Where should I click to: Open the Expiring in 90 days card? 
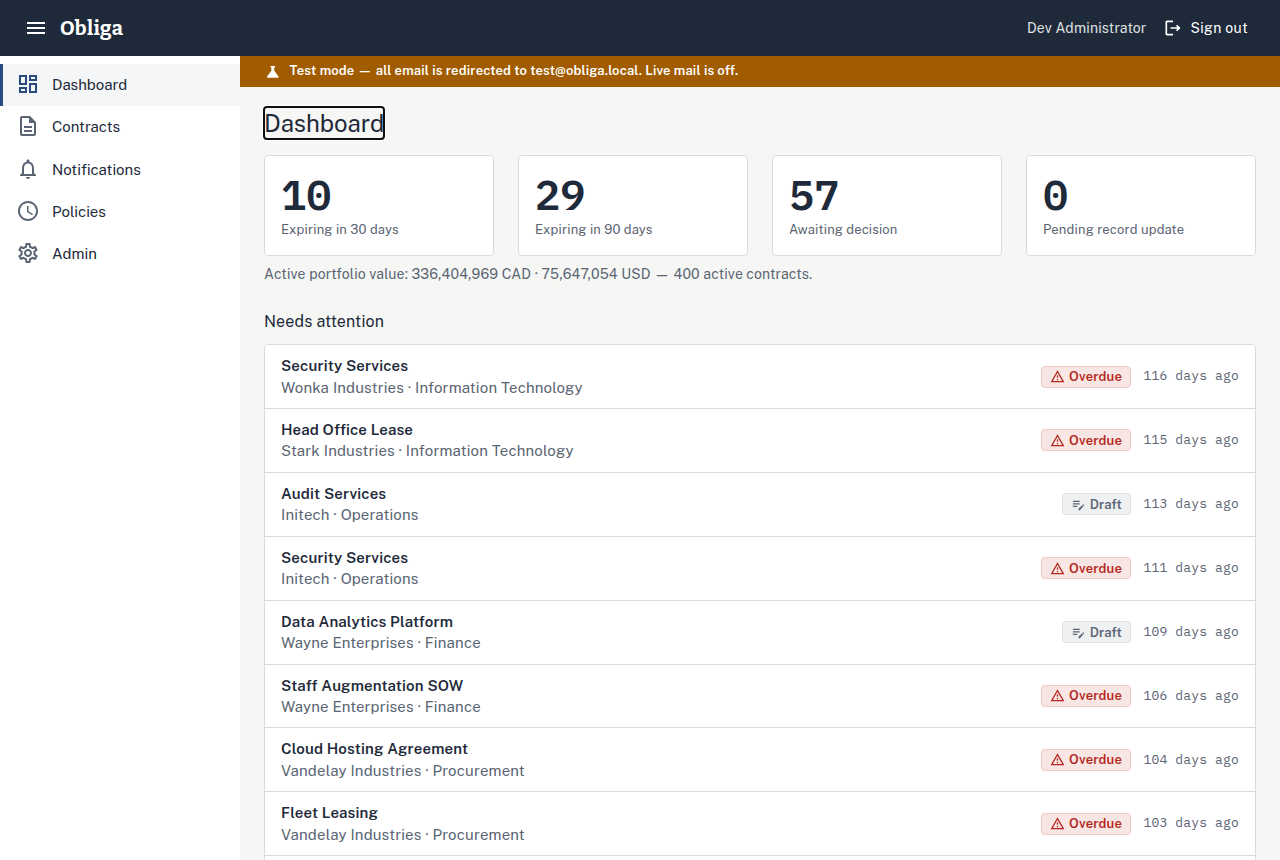[x=633, y=205]
